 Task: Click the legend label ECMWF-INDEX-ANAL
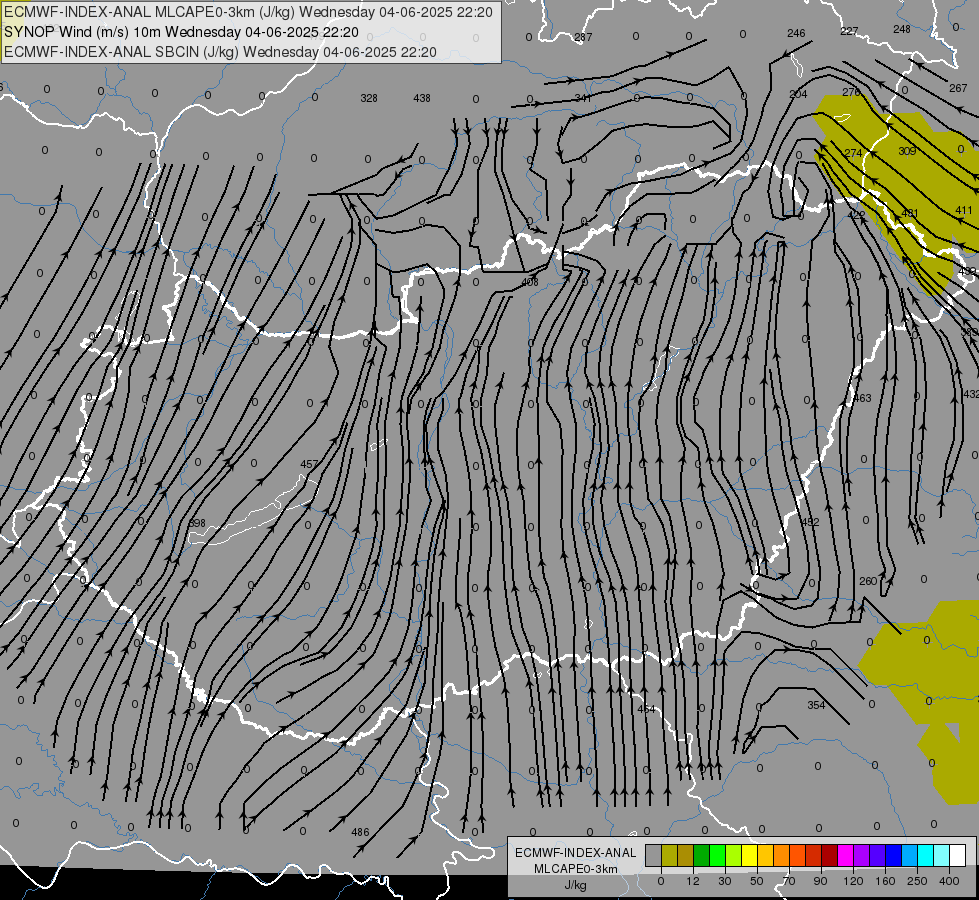576,853
